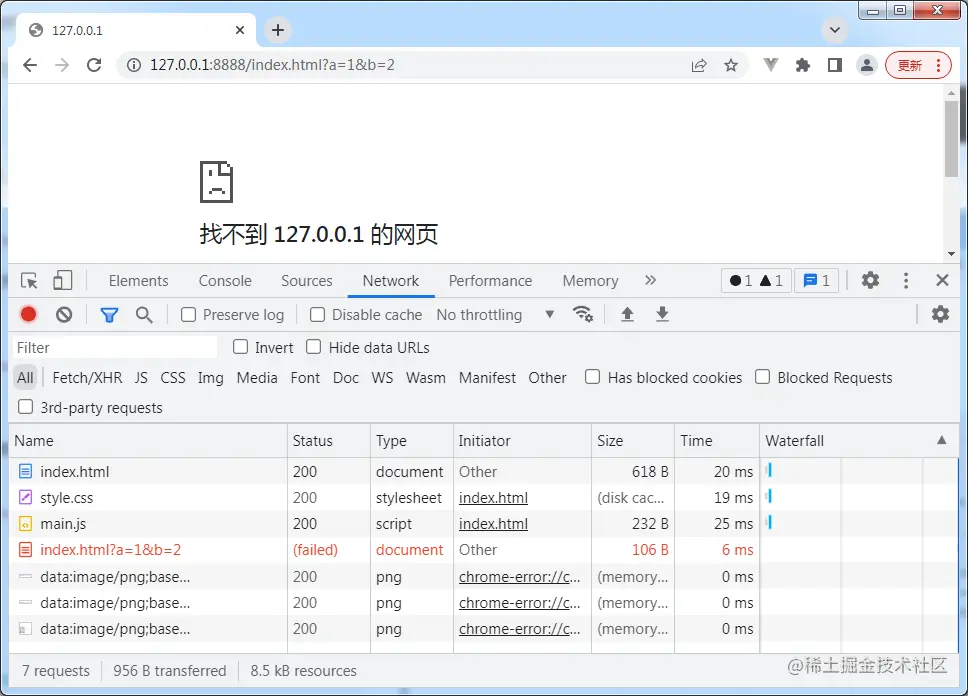This screenshot has height=696, width=968.
Task: Check Blocked Requests
Action: tap(762, 377)
